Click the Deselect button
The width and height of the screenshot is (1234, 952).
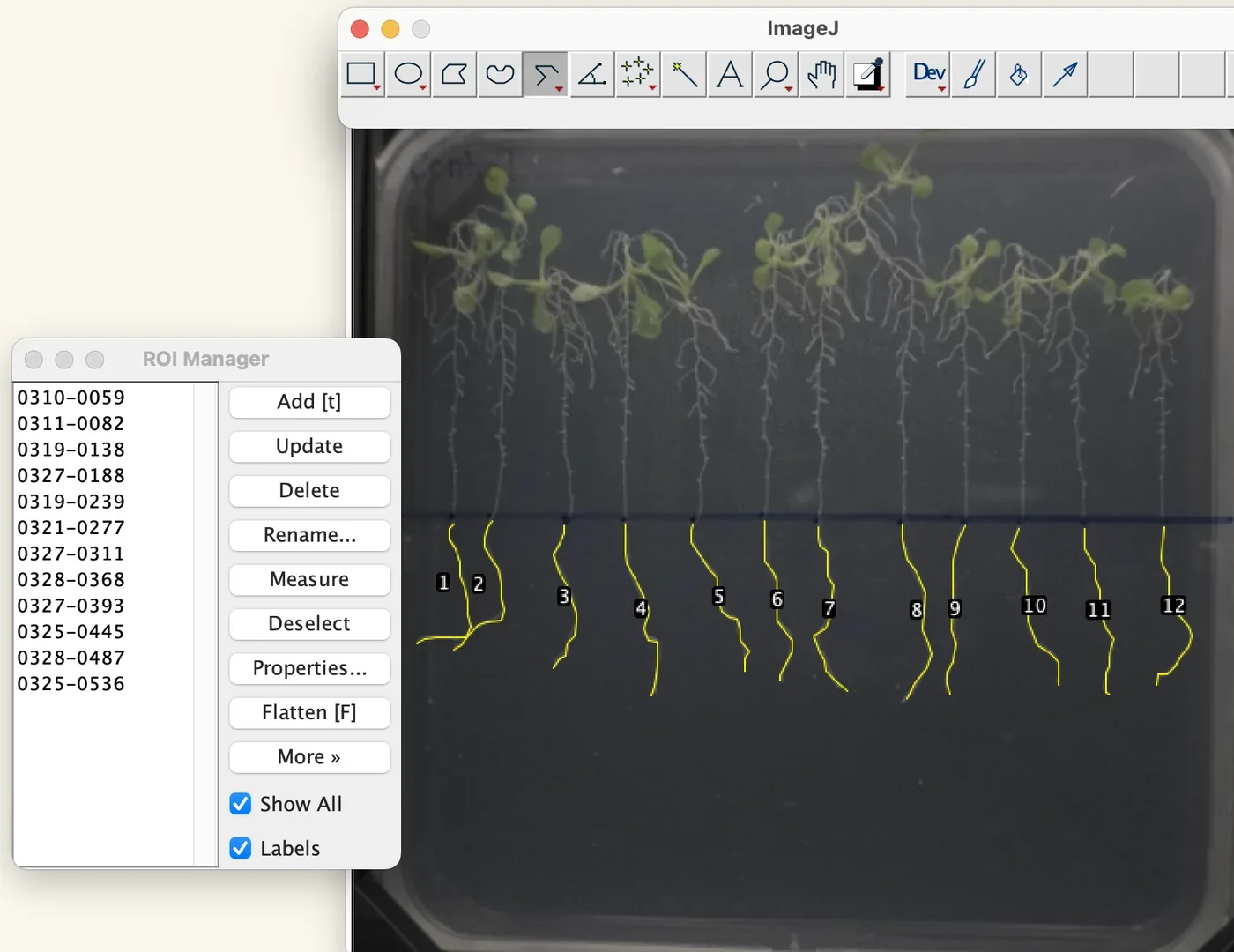[309, 624]
